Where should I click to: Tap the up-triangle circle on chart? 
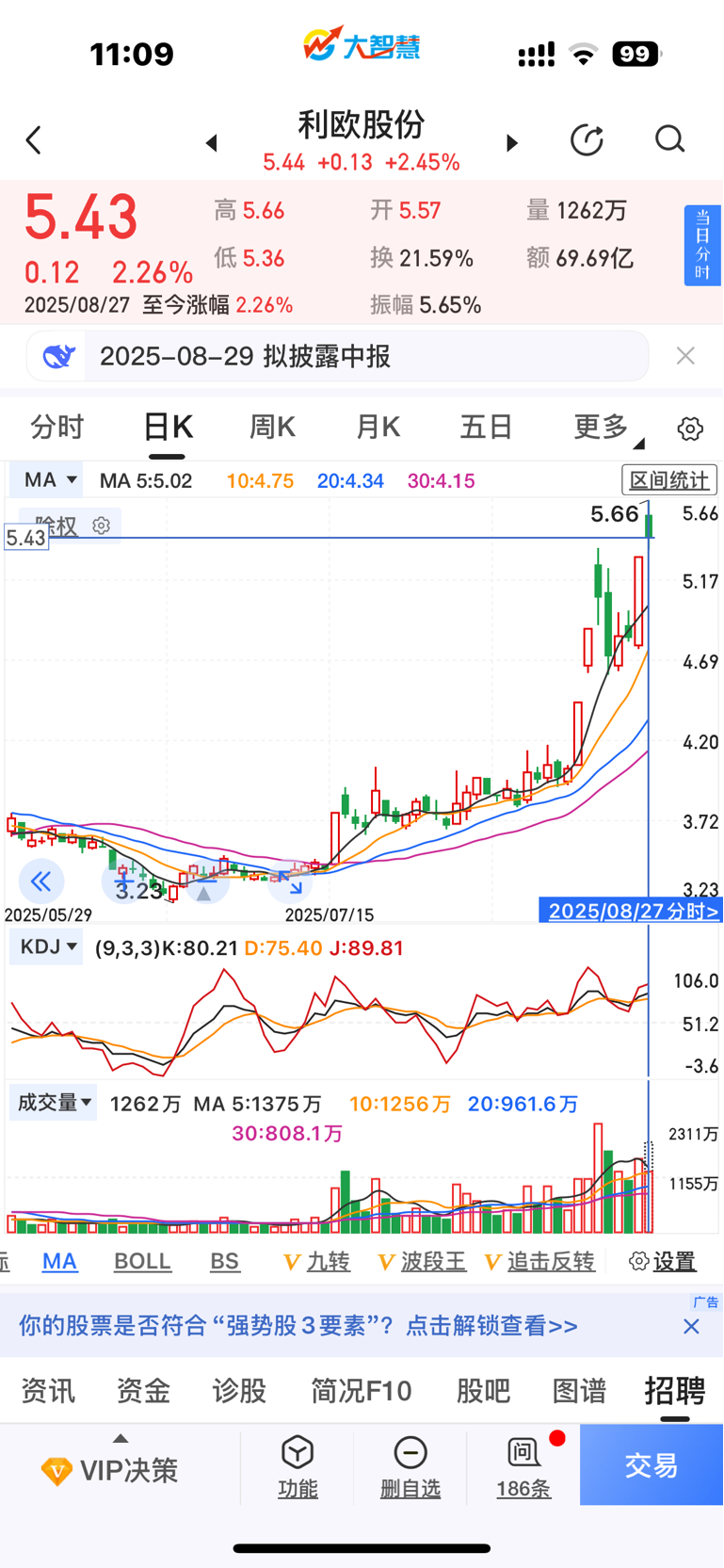pos(203,891)
